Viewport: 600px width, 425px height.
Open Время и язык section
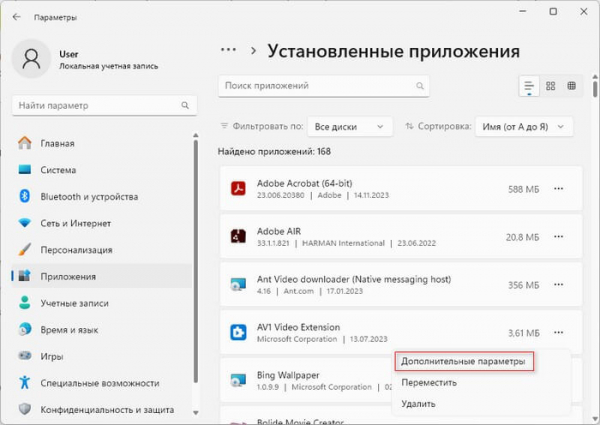pos(102,330)
